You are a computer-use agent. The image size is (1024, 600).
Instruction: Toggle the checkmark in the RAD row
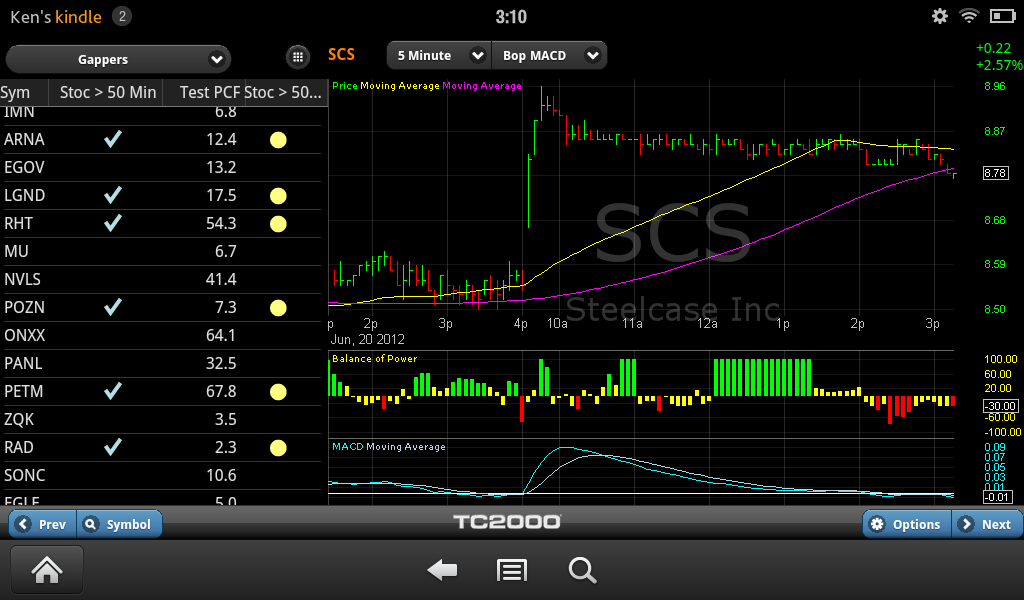click(113, 447)
